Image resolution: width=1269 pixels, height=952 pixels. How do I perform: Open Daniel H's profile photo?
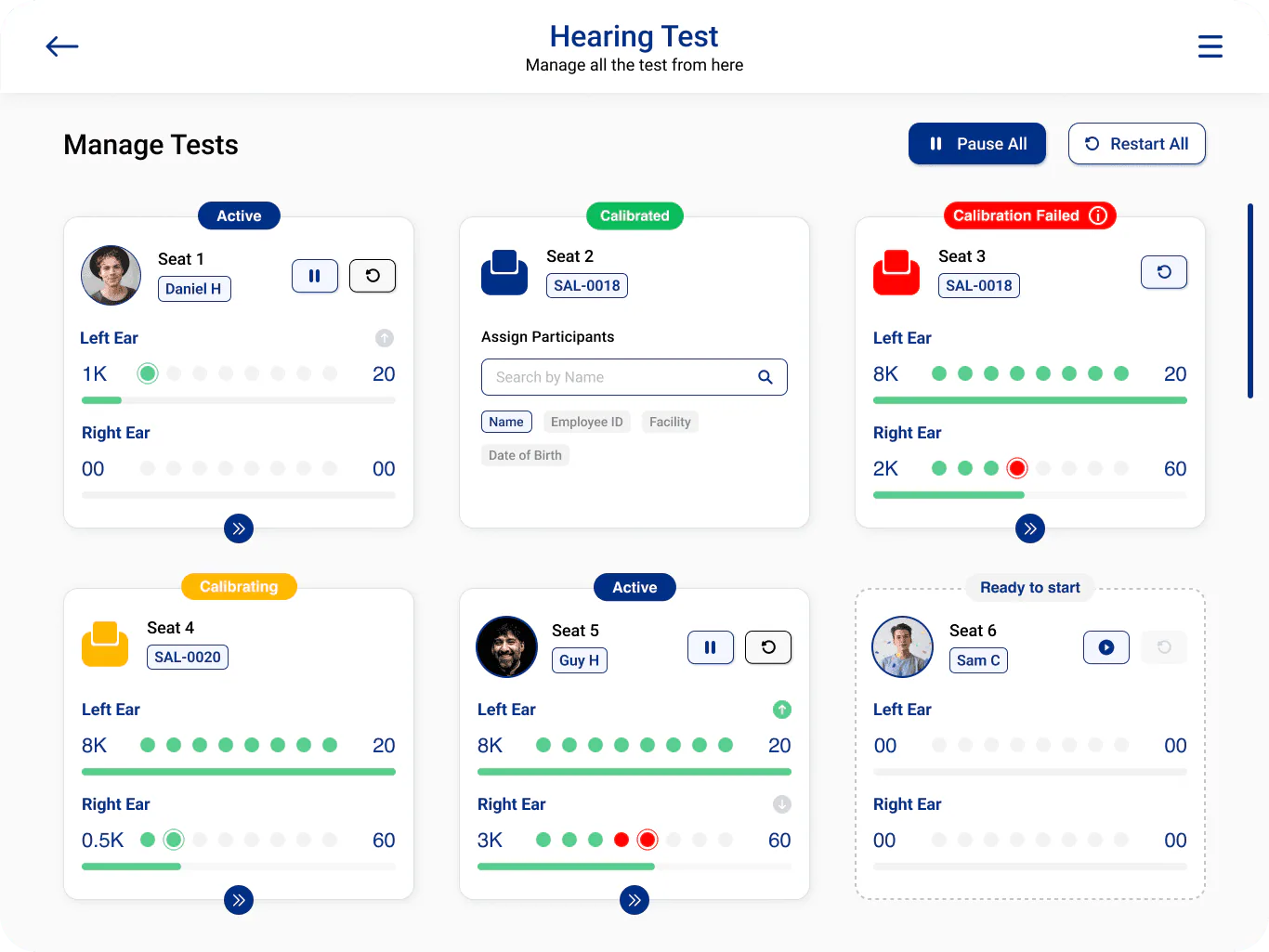[111, 276]
